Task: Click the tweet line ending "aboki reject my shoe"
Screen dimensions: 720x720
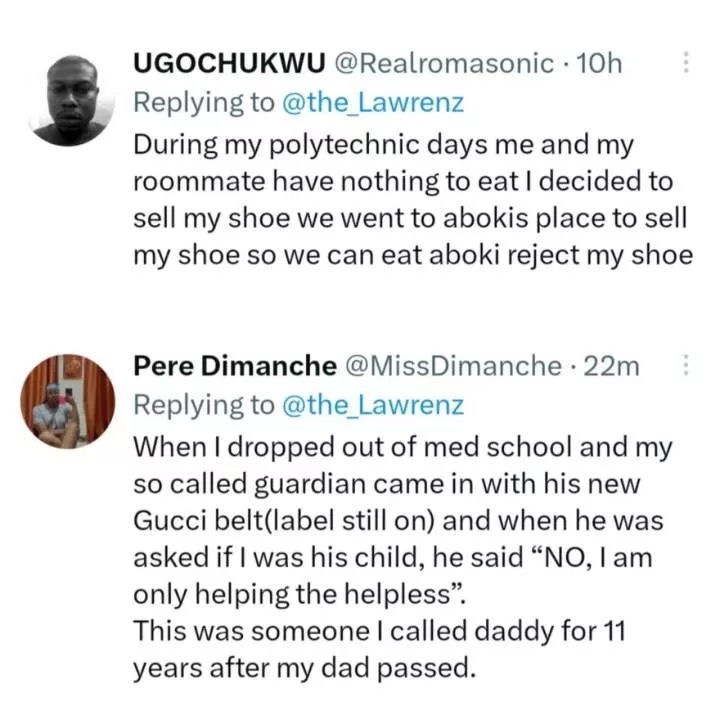Action: coord(413,256)
